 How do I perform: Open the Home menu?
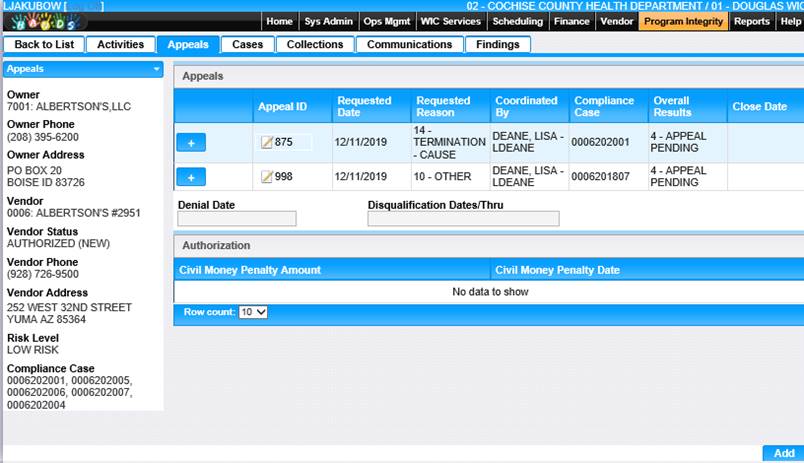pos(279,22)
